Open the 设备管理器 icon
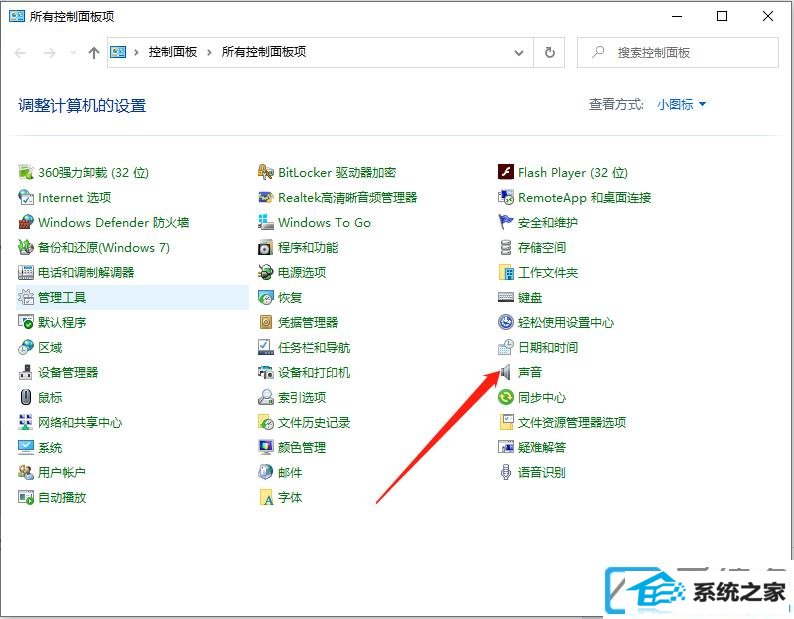 click(x=25, y=372)
